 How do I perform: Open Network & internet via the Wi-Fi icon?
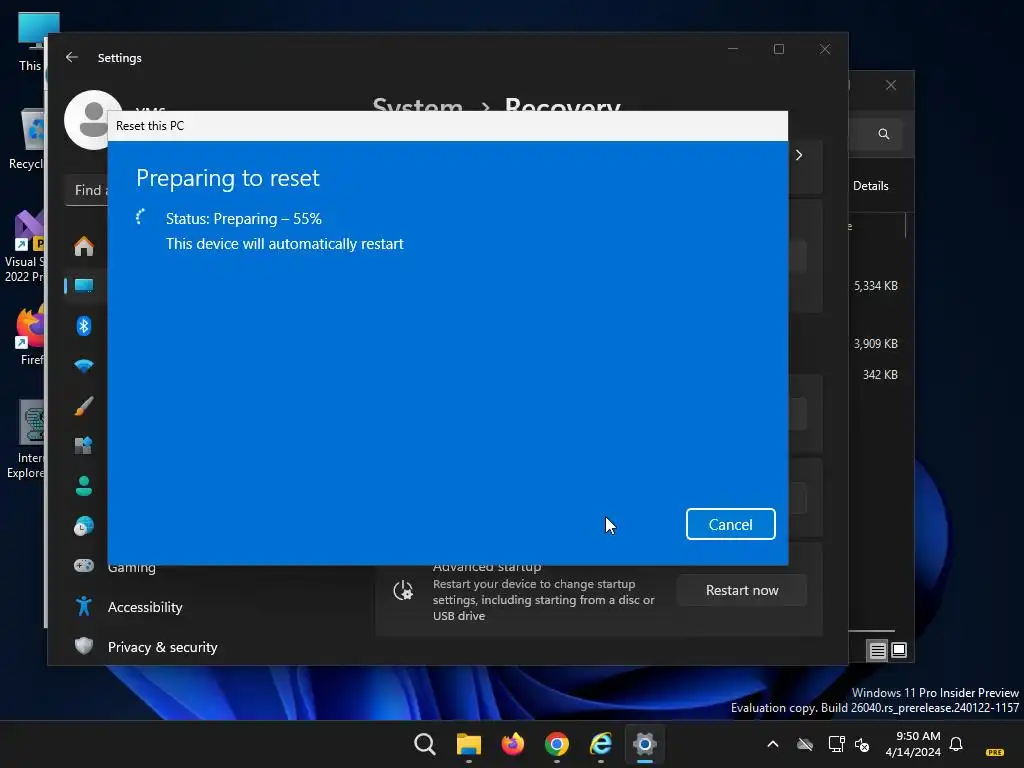coord(84,366)
